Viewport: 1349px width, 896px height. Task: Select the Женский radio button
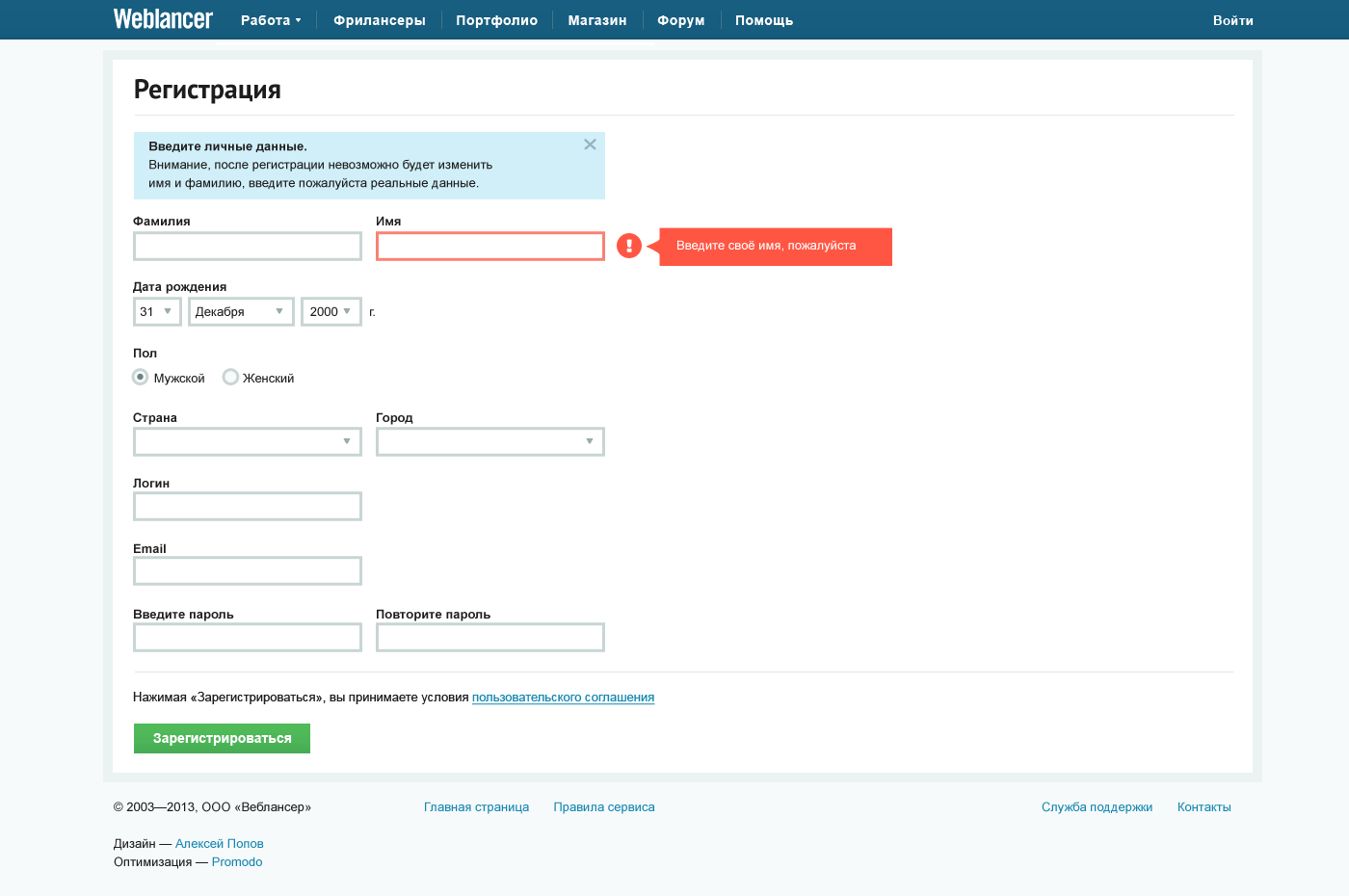(x=230, y=378)
